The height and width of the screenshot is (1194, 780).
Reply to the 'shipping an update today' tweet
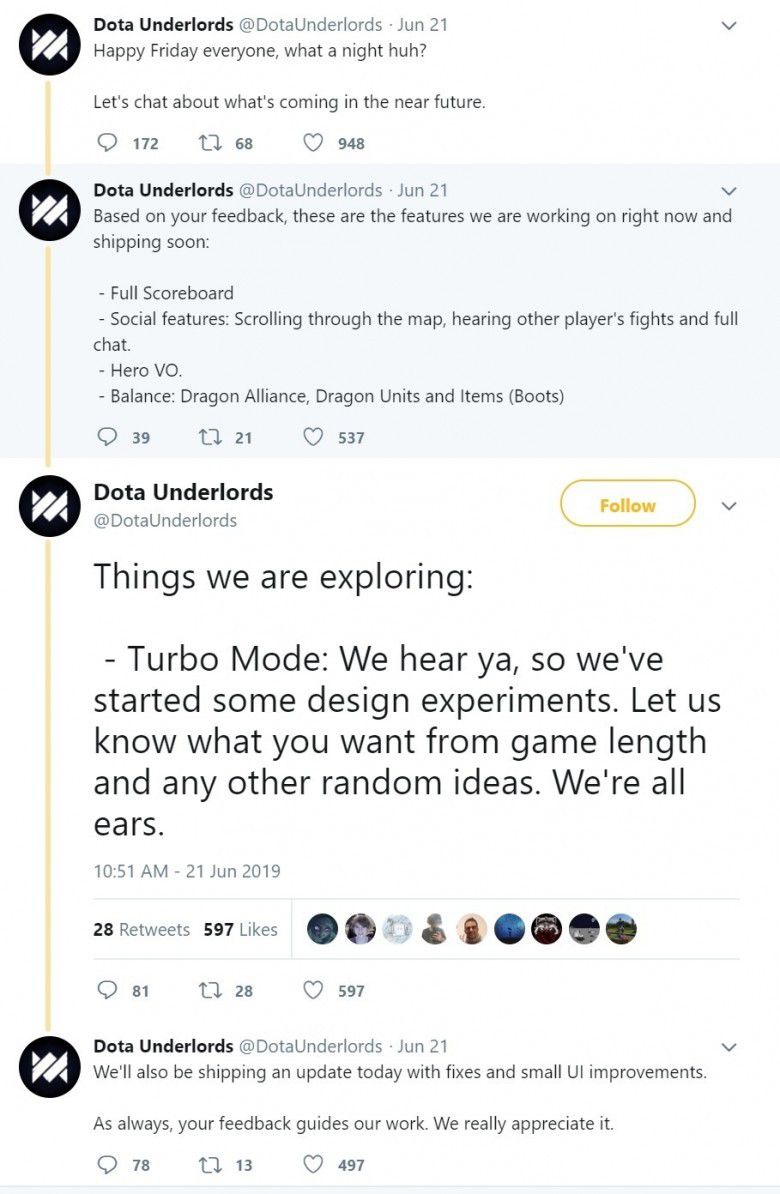pyautogui.click(x=108, y=1164)
